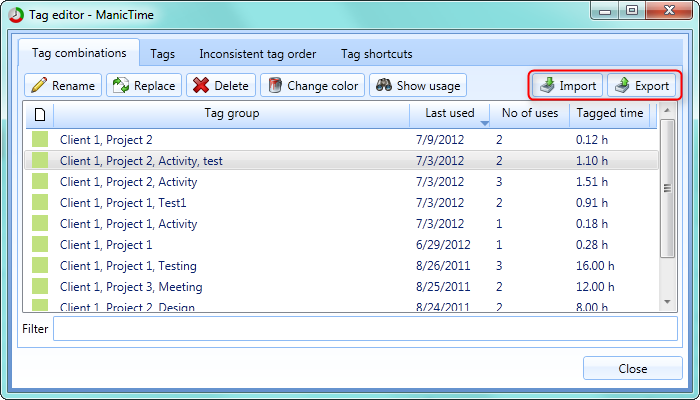Image resolution: width=700 pixels, height=400 pixels.
Task: Close window with title bar X
Action: pyautogui.click(x=669, y=11)
